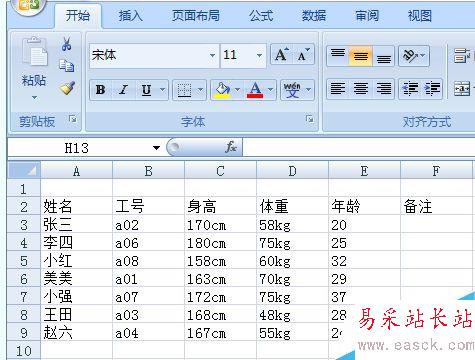Click the Name Box showing H13
Image resolution: width=475 pixels, height=360 pixels.
coord(77,148)
